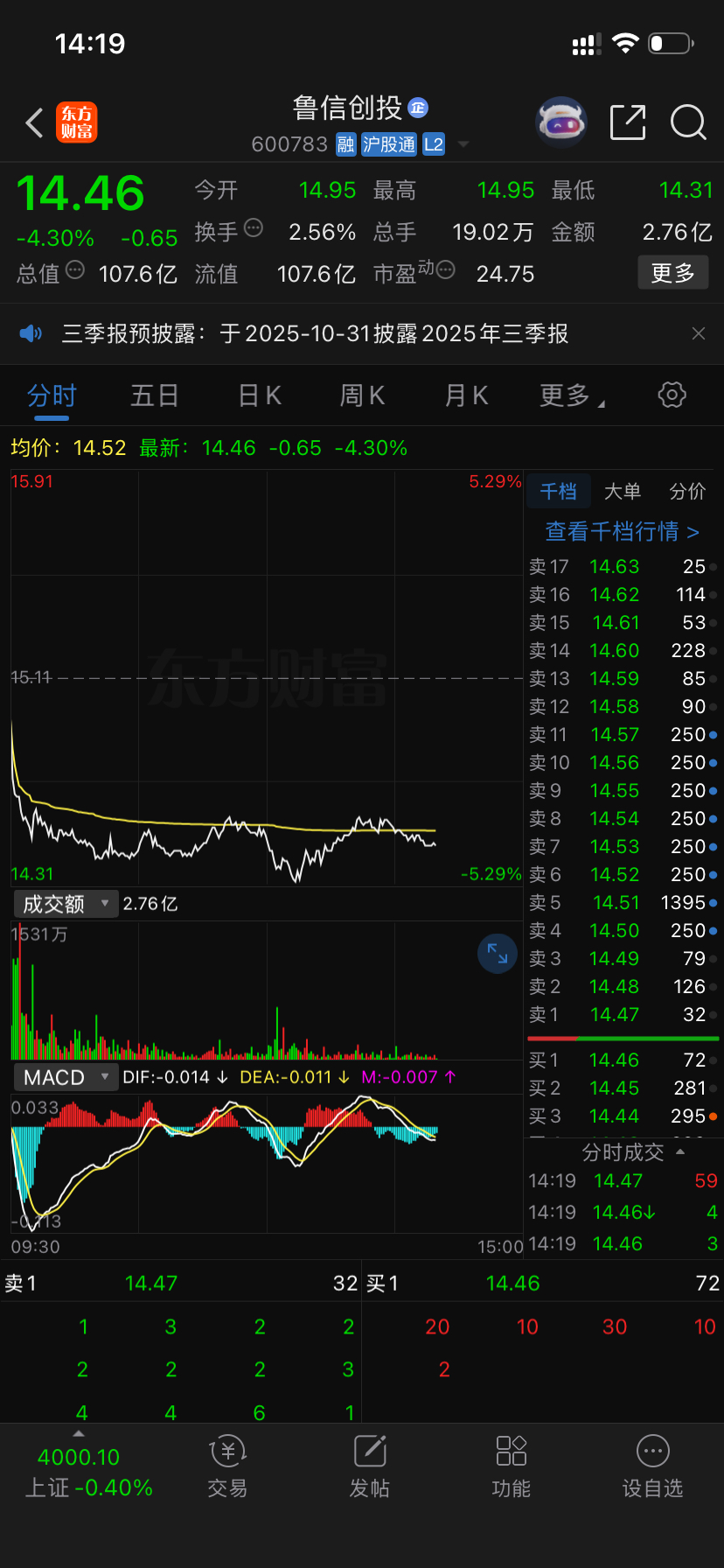The height and width of the screenshot is (1568, 724).
Task: Switch to the 月K chart tab
Action: click(466, 395)
